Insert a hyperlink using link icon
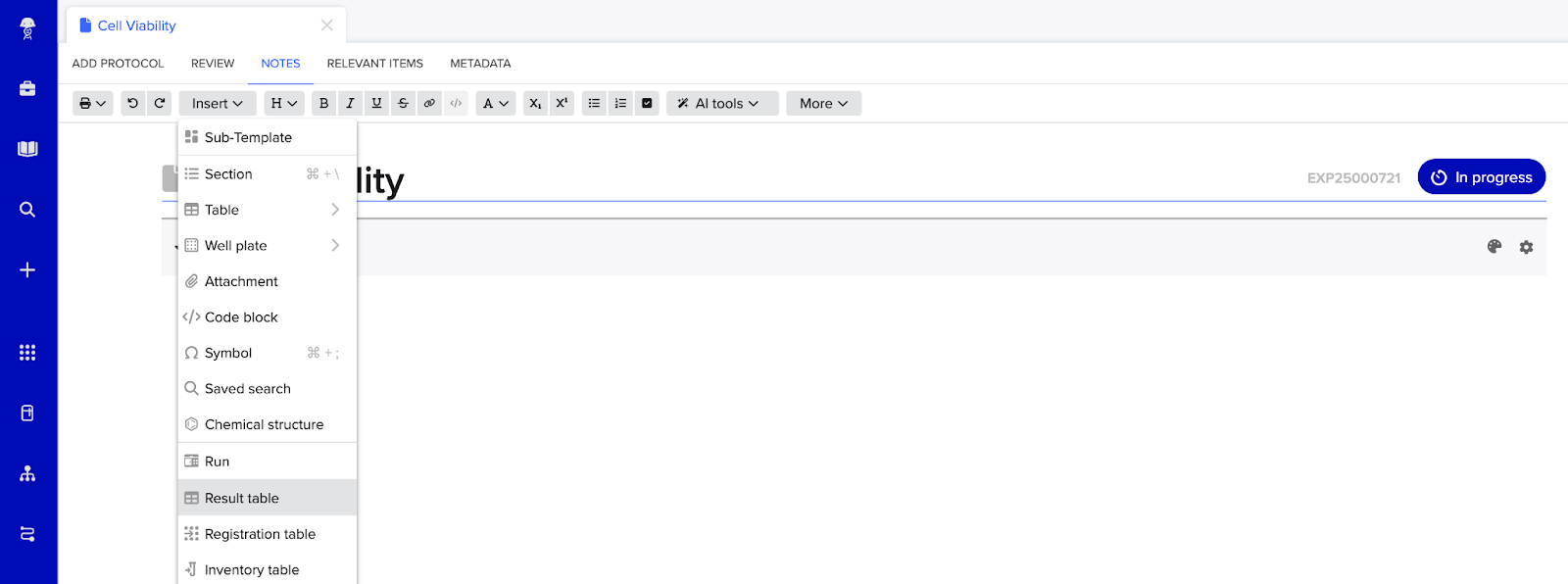The image size is (1568, 584). 429,103
